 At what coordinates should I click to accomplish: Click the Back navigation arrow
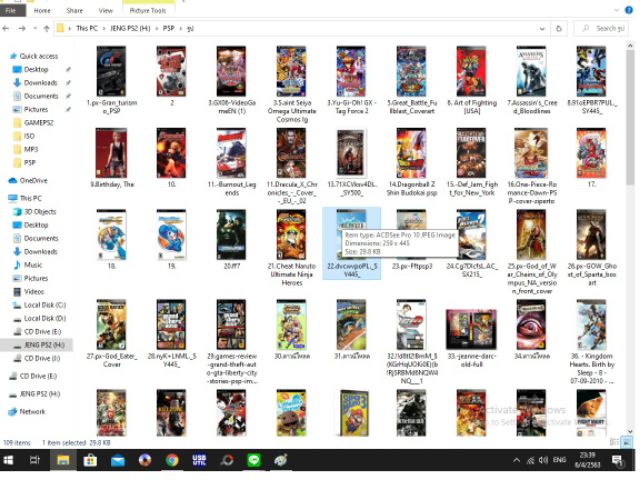(8, 29)
